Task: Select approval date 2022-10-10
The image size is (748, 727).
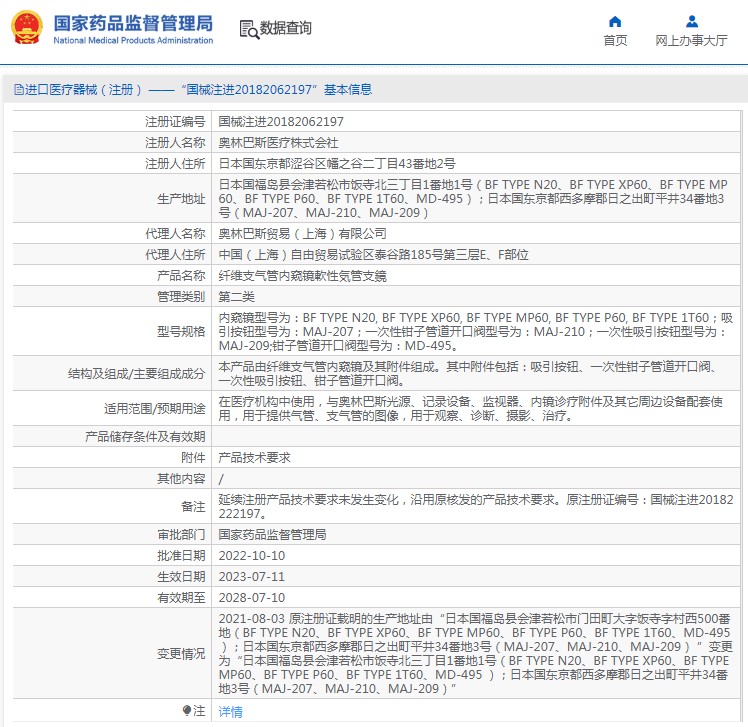Action: pos(251,556)
